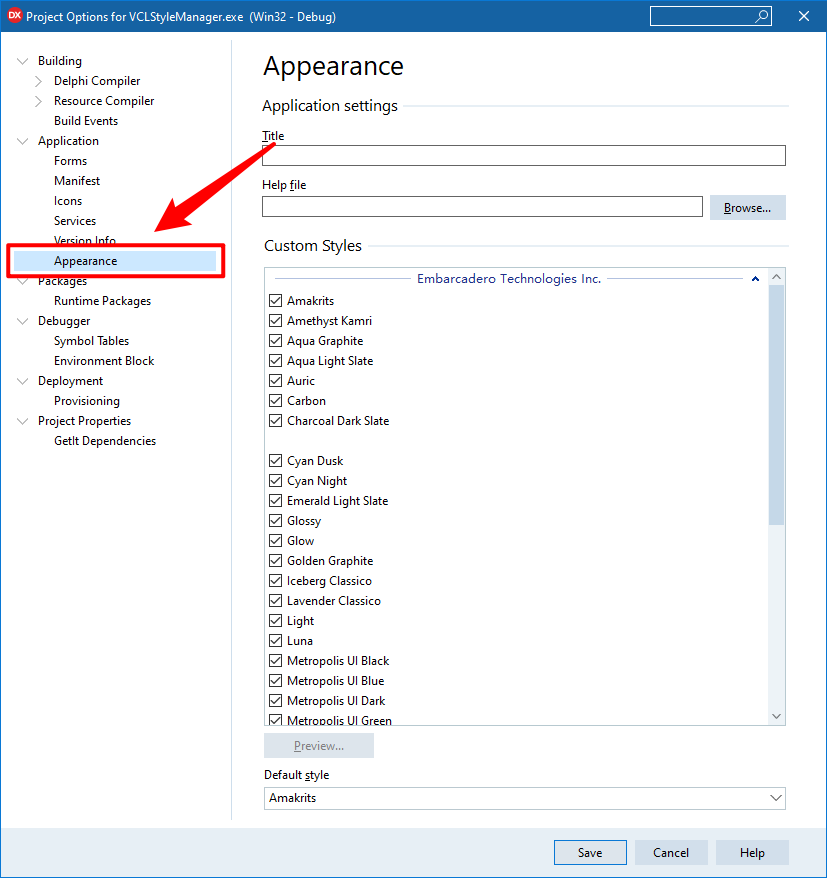Open Help for project options
Viewport: 827px width, 878px height.
coord(752,852)
